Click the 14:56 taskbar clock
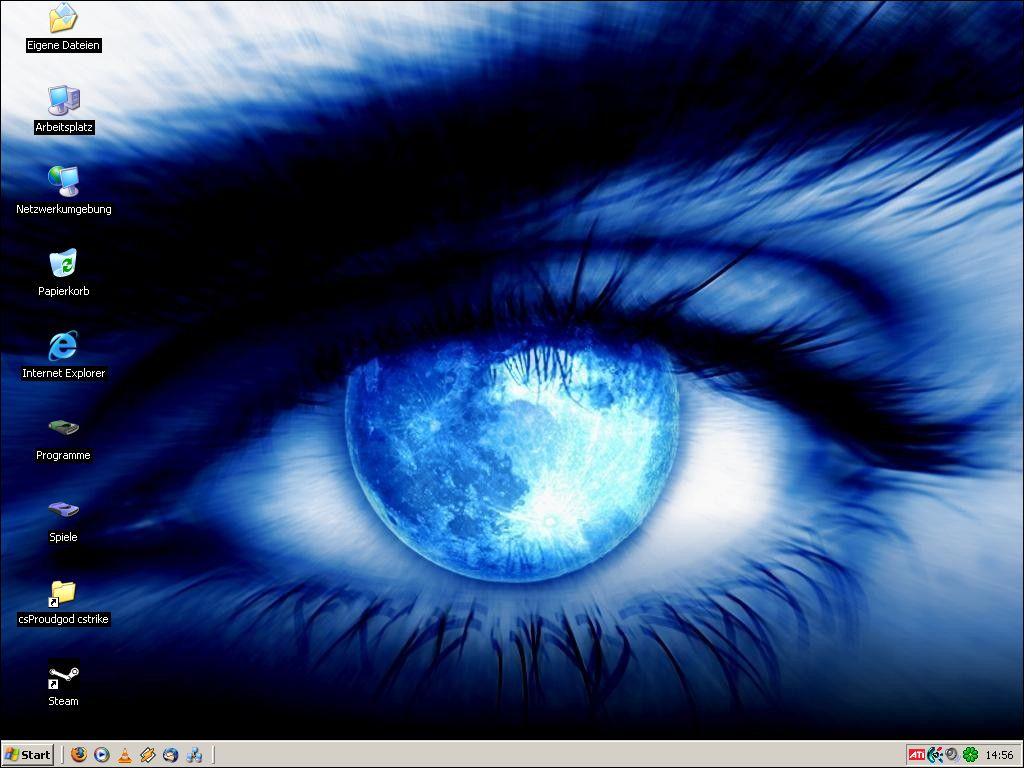The height and width of the screenshot is (768, 1024). (999, 755)
